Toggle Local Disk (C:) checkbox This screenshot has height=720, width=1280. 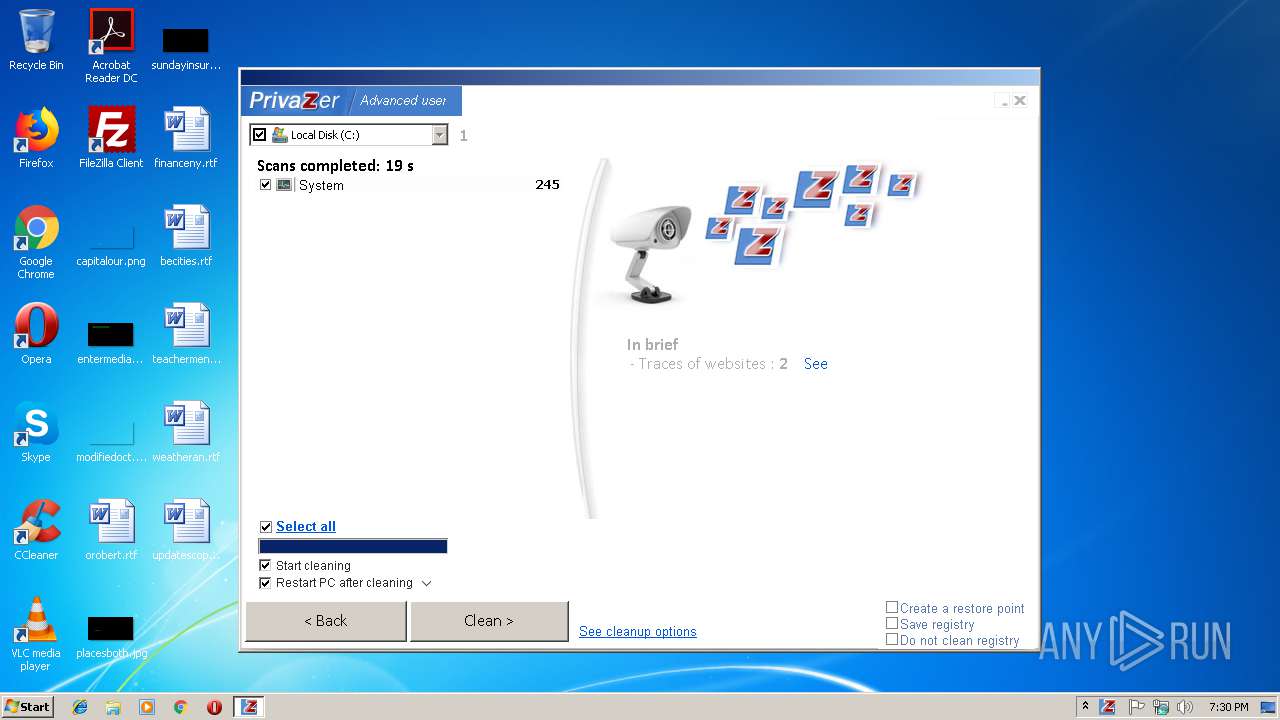click(260, 134)
